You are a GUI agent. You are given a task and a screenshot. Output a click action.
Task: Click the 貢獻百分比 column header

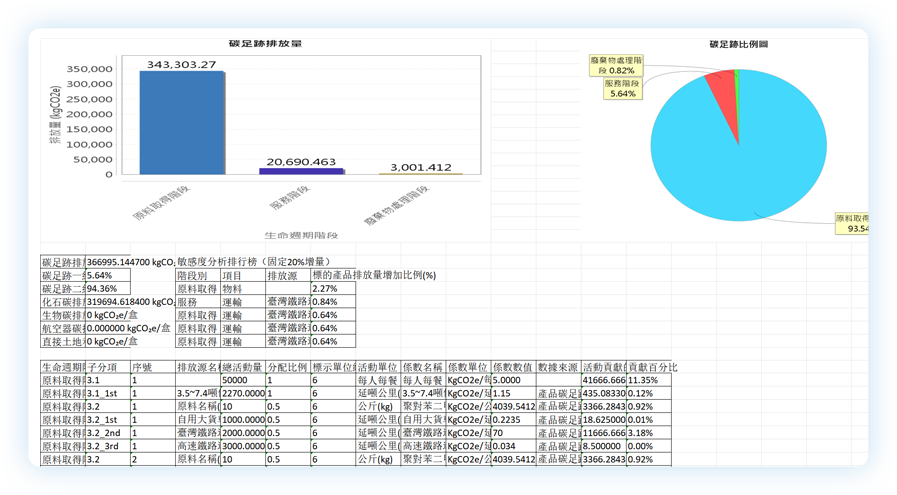click(649, 367)
